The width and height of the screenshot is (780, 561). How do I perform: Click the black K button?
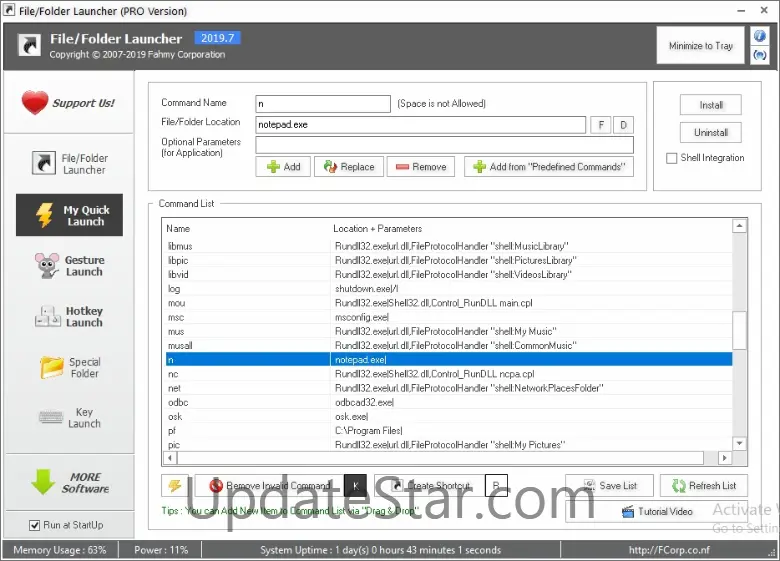[x=355, y=485]
